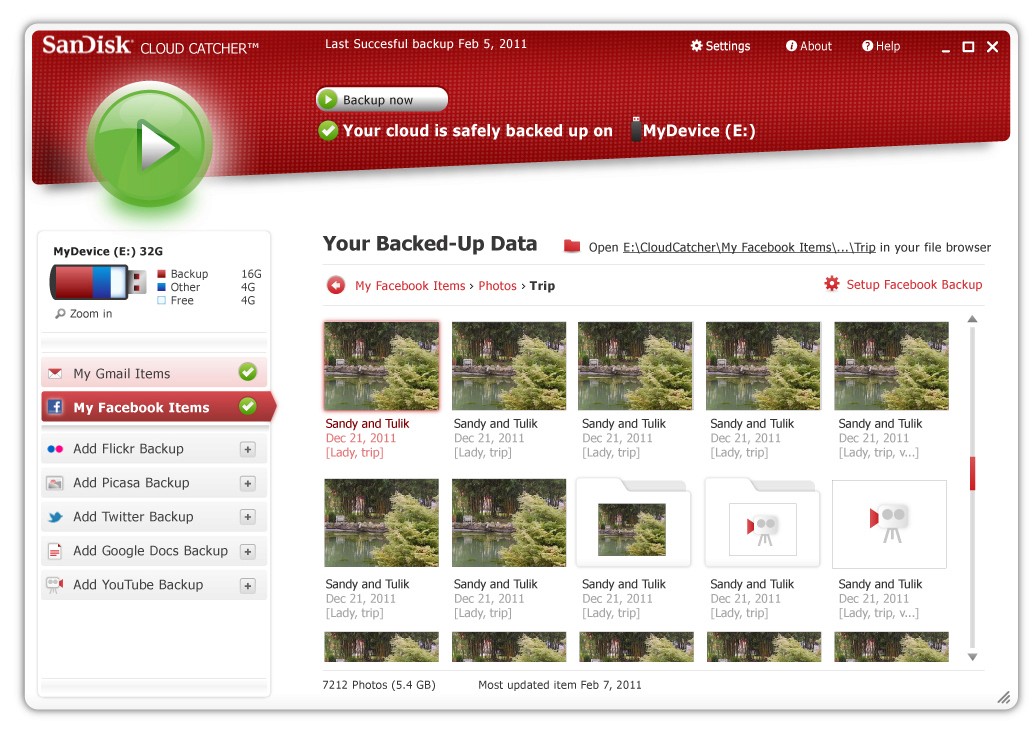
Task: Click Add Twitter Backup row
Action: (x=154, y=517)
